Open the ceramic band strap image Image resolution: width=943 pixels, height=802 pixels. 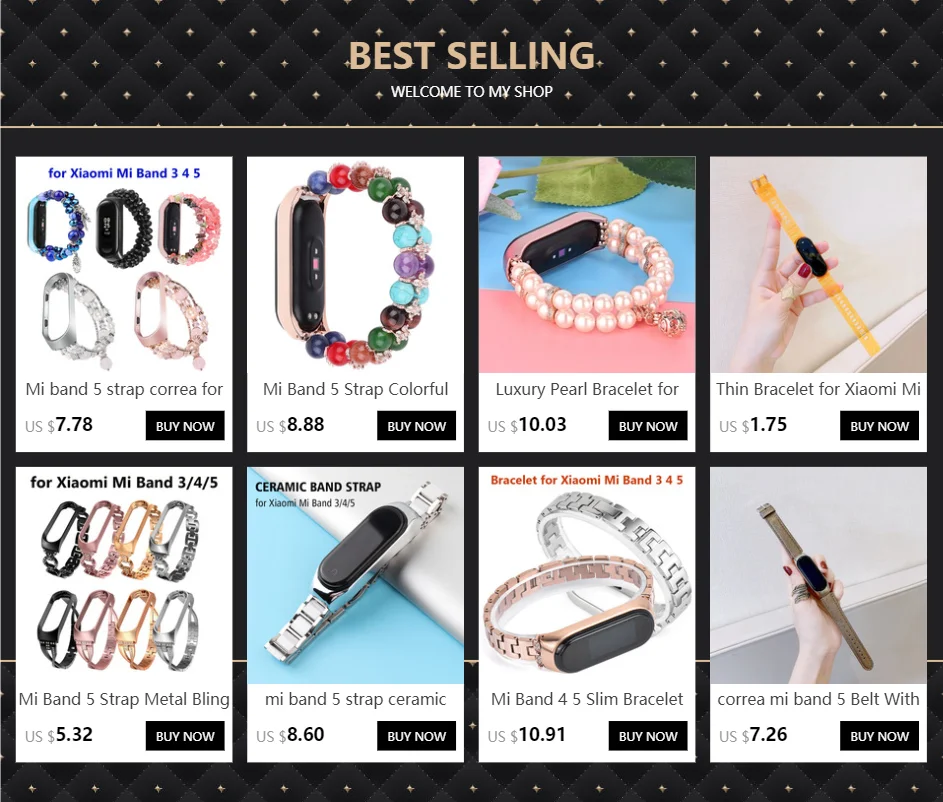[355, 575]
